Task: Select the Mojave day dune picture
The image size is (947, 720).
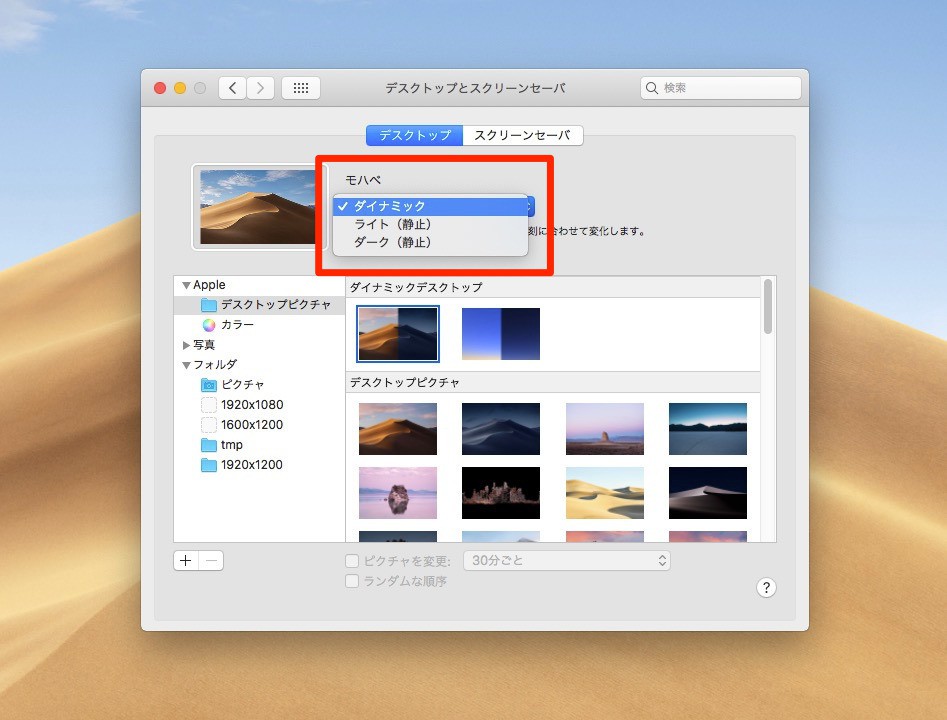Action: pos(398,429)
